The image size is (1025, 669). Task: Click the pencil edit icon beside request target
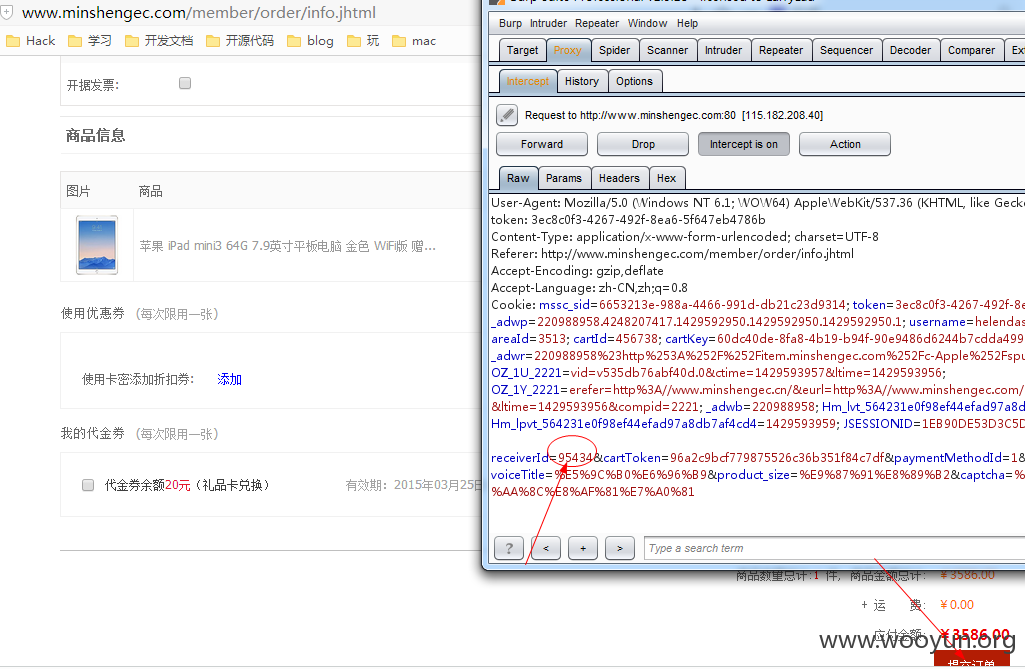[x=507, y=115]
